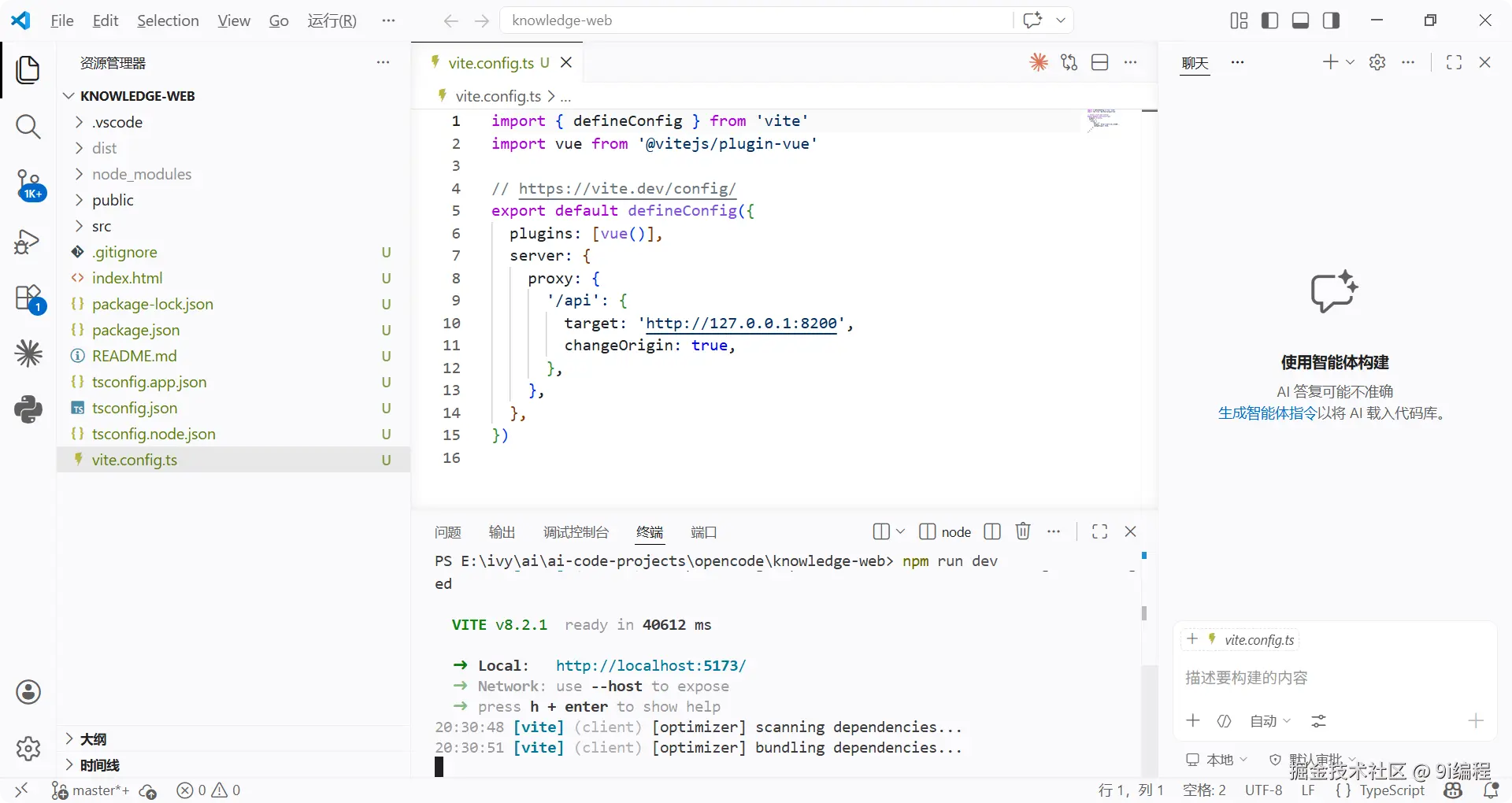The image size is (1512, 803).
Task: Open the 自动 mode dropdown in chat
Action: (x=1270, y=721)
